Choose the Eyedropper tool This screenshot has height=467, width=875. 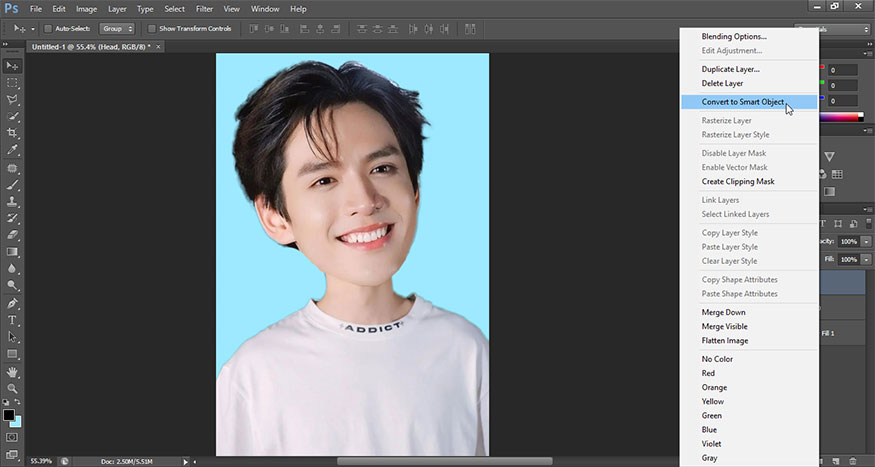(12, 150)
